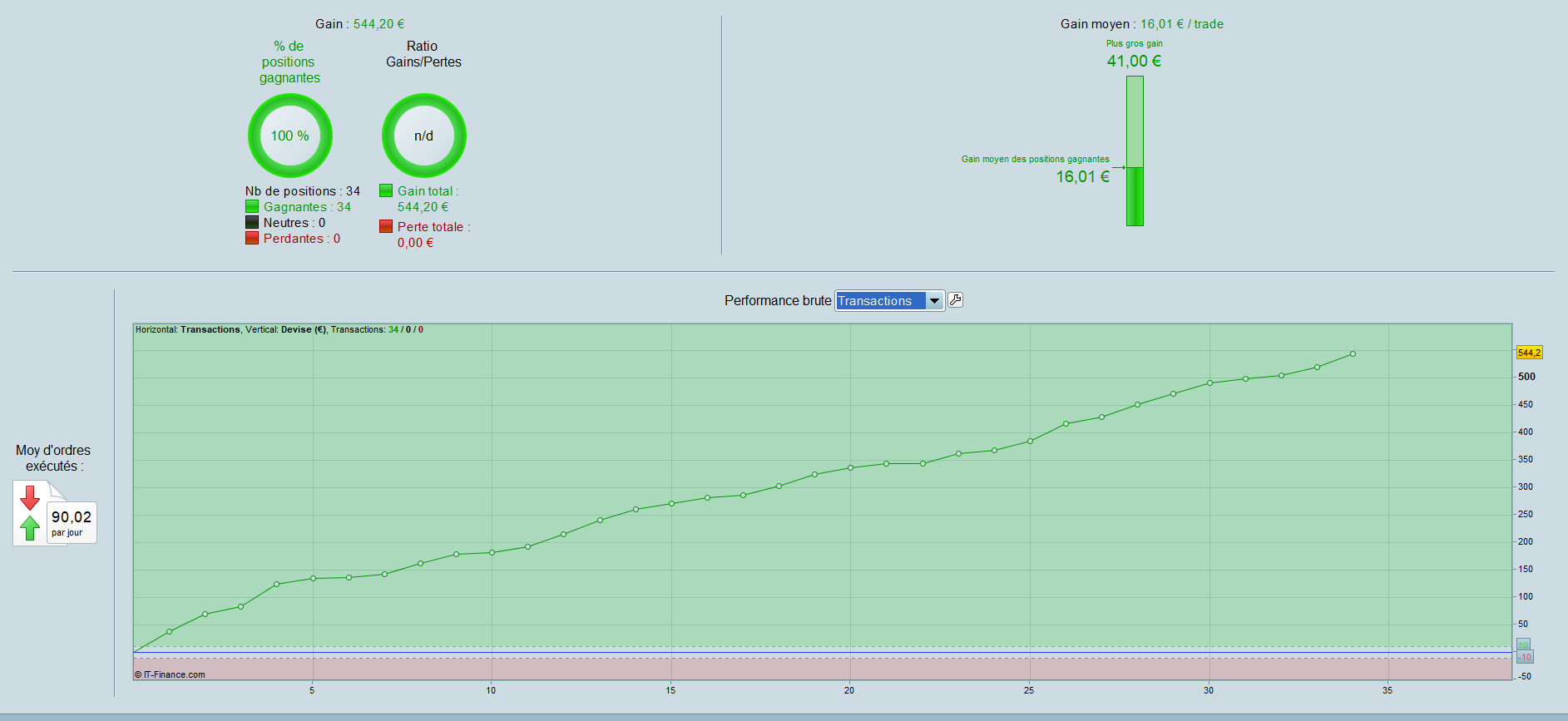Click the y-axis label '200'
This screenshot has width=1568, height=721.
click(x=1526, y=542)
